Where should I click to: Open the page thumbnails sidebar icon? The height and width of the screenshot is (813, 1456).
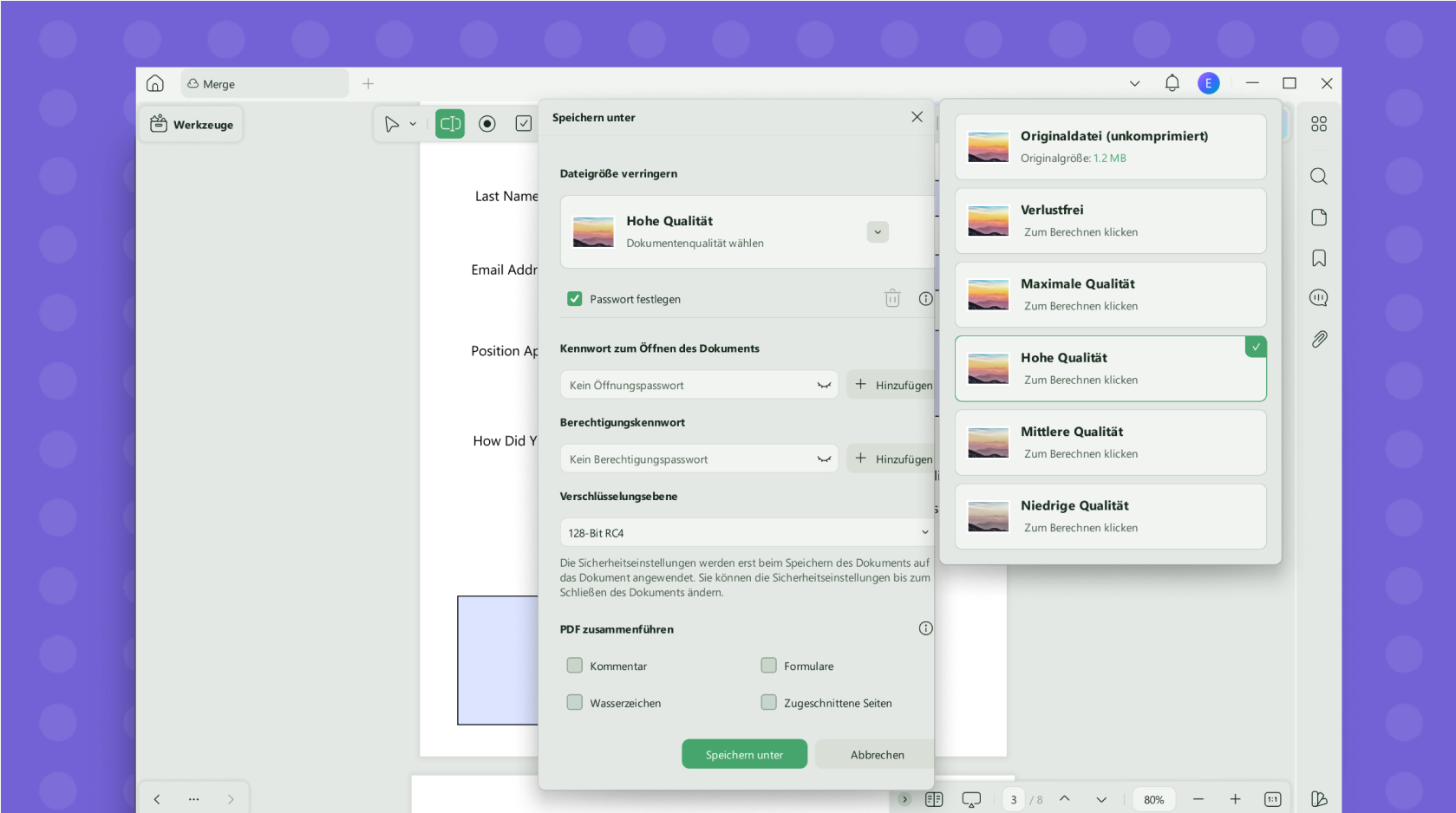(1319, 217)
